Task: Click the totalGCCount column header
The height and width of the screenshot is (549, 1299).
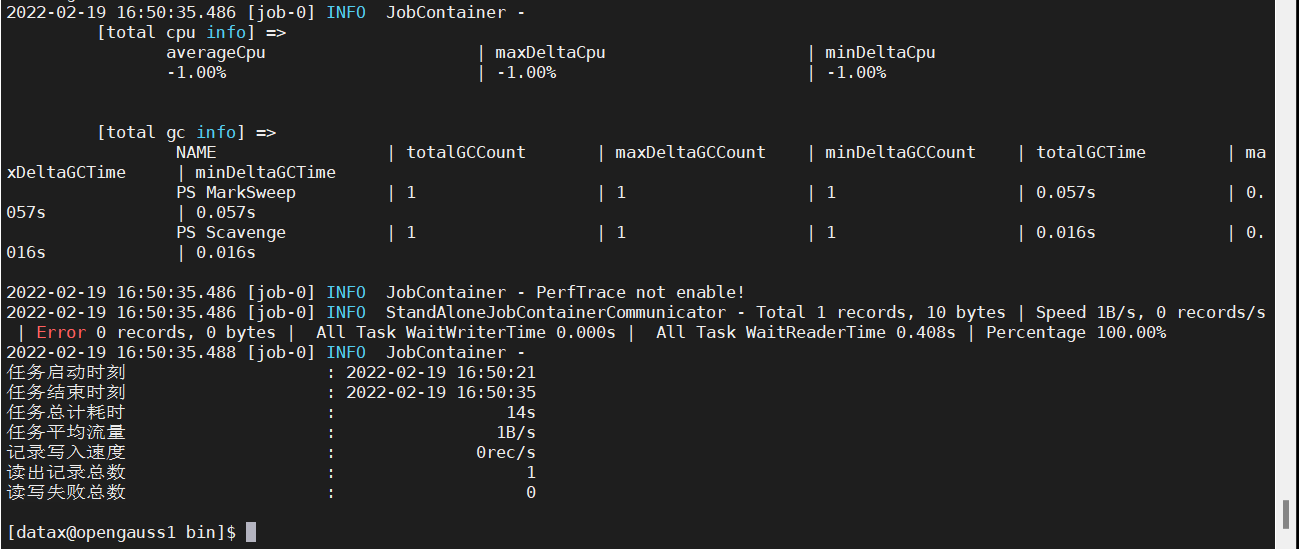Action: pos(466,152)
